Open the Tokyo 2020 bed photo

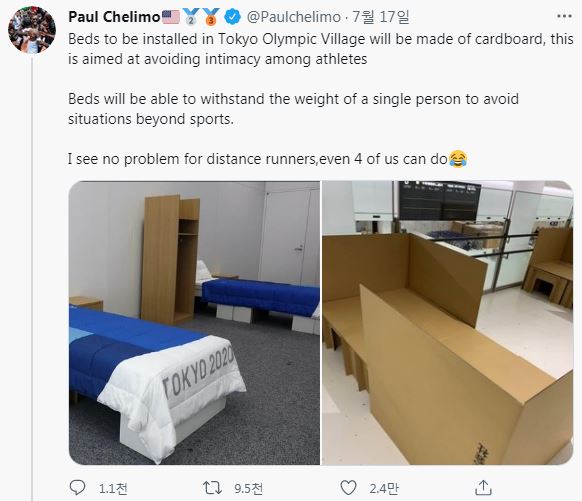pyautogui.click(x=194, y=322)
